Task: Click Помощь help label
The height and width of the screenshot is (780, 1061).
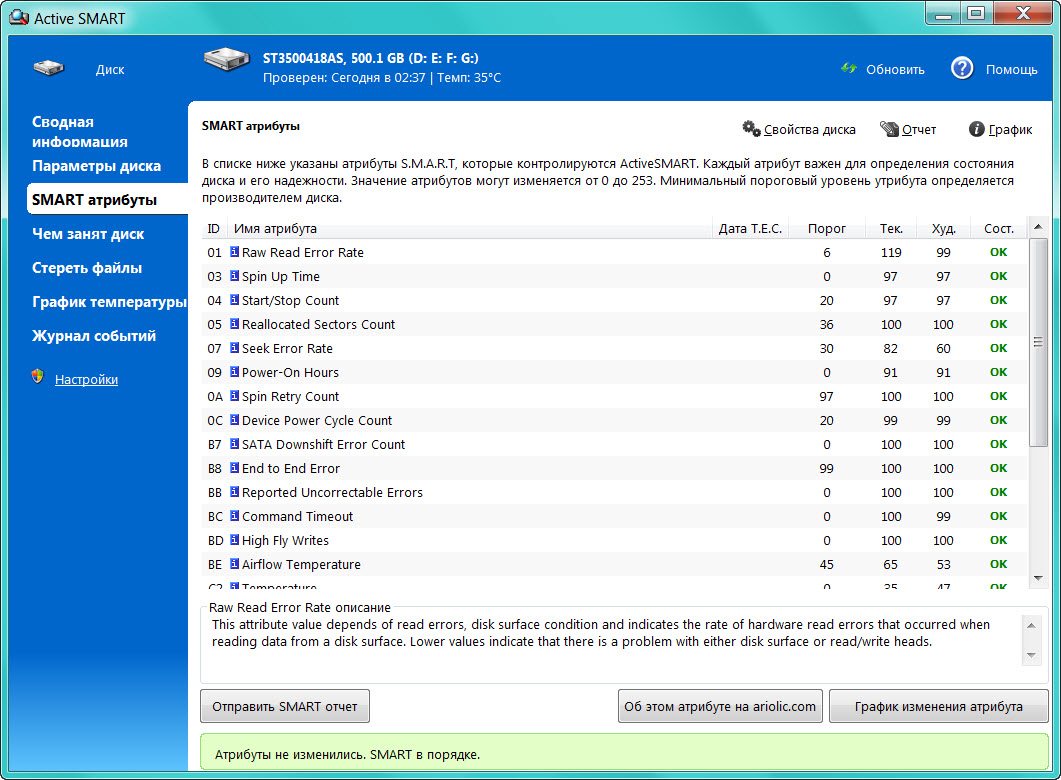Action: click(x=1011, y=69)
